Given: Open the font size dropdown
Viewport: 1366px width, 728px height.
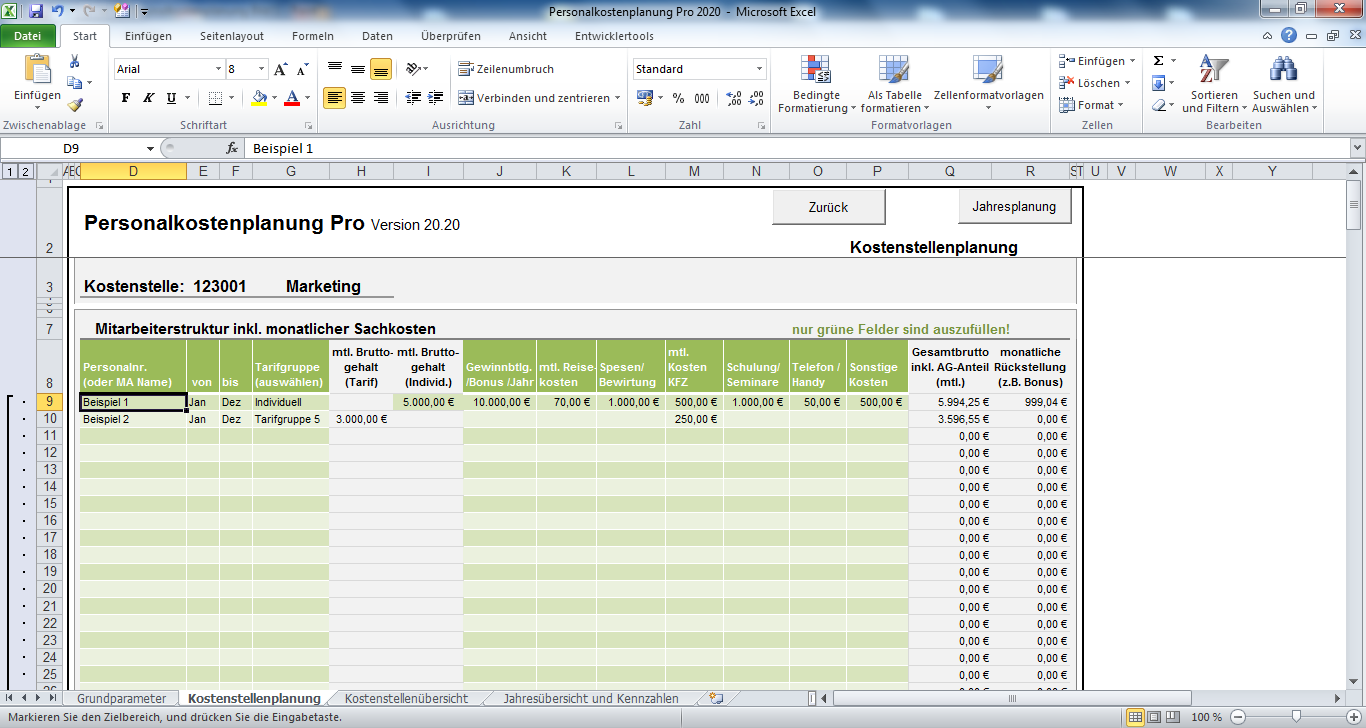Looking at the screenshot, I should click(x=262, y=70).
